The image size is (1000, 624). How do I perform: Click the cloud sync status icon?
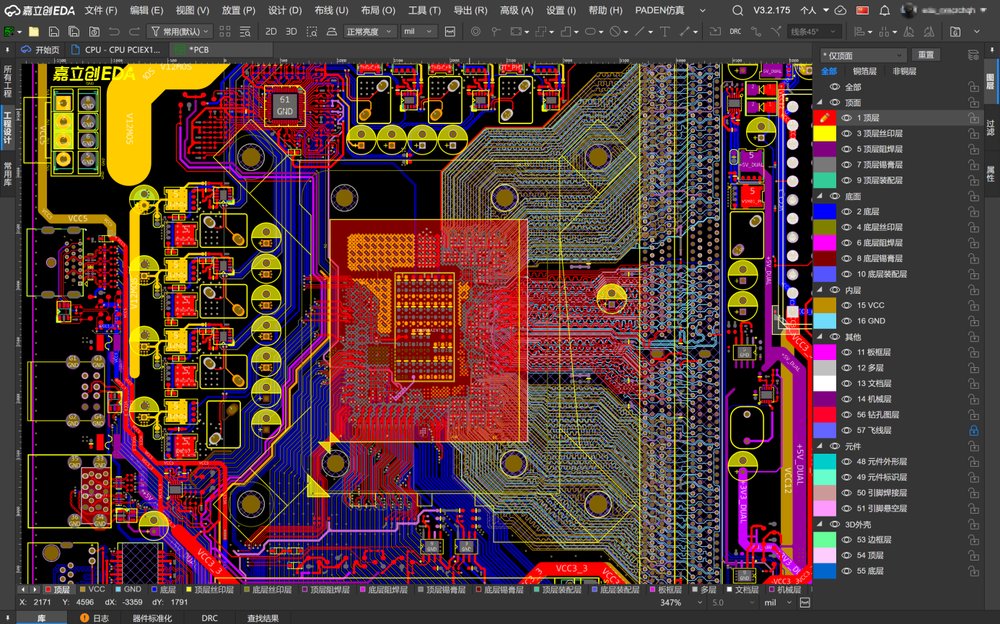pos(841,10)
